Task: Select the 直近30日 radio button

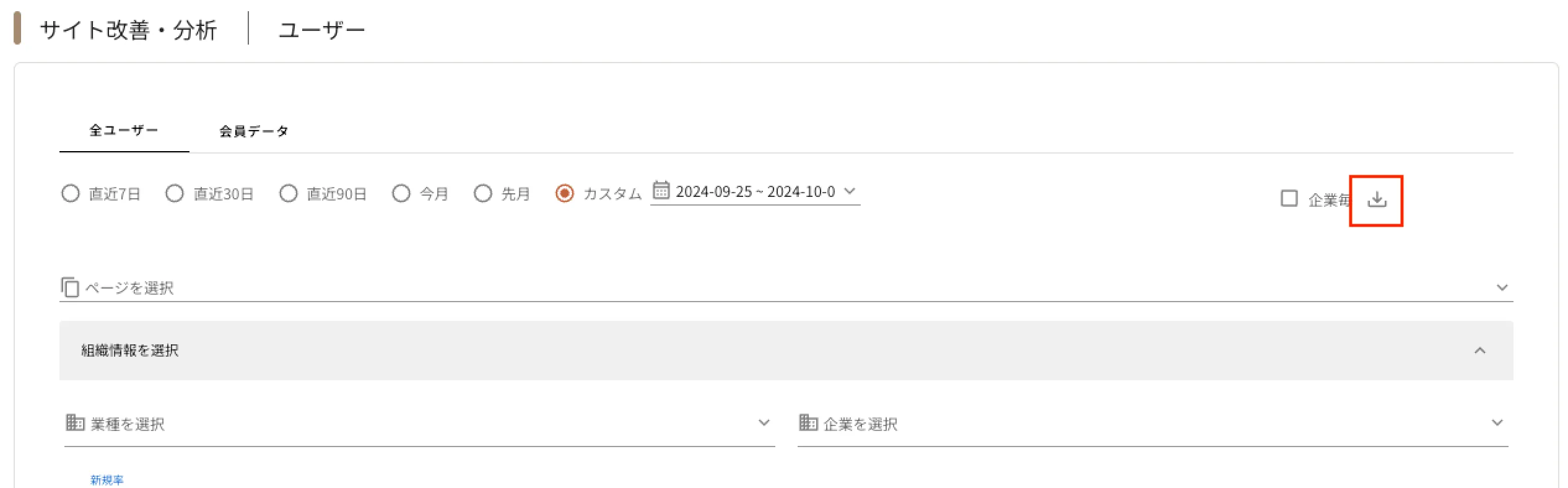Action: pos(175,194)
